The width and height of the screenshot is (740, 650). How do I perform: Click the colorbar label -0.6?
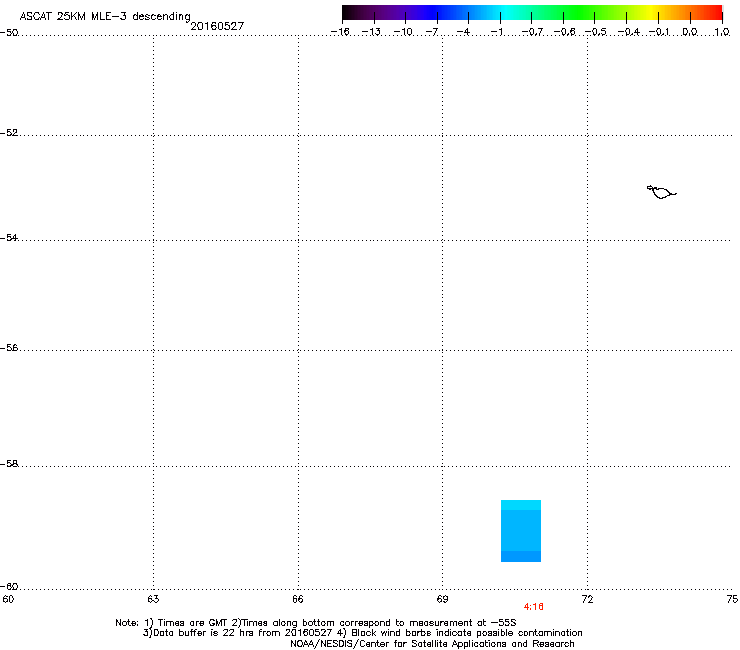564,32
